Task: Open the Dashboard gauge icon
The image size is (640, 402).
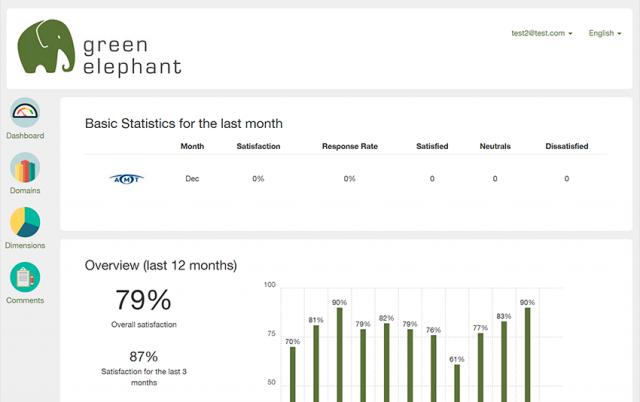Action: 25,112
